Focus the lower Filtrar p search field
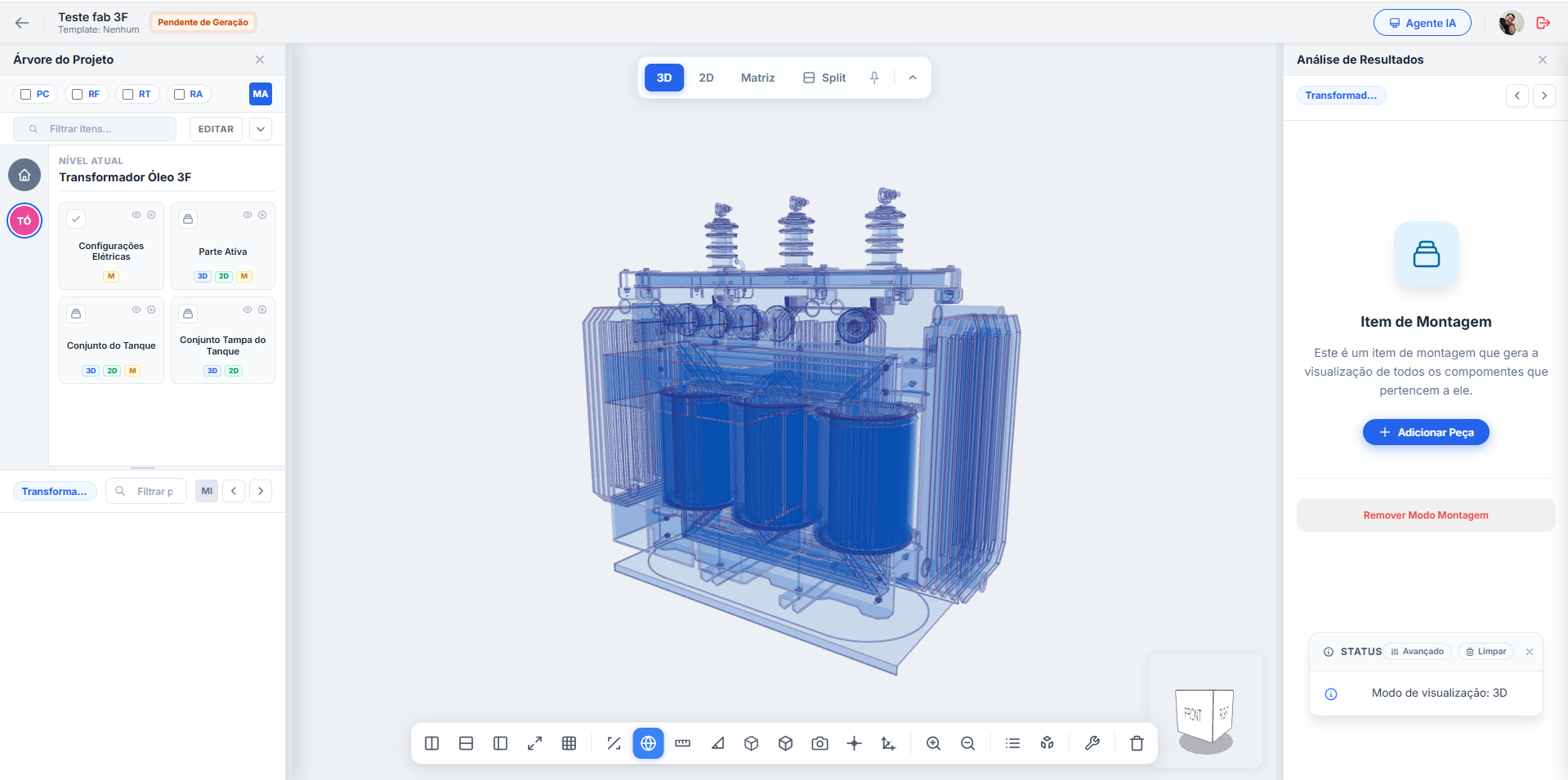The image size is (1568, 780). click(x=147, y=491)
